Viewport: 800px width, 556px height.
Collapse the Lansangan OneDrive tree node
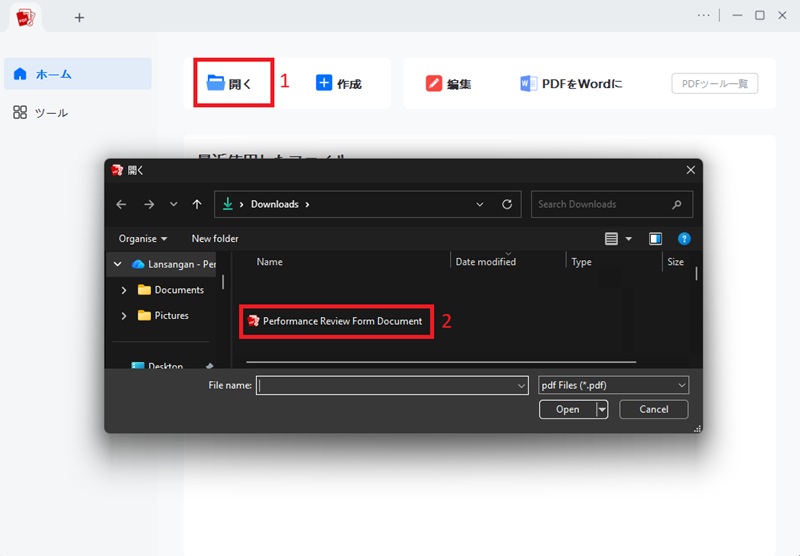tap(117, 264)
